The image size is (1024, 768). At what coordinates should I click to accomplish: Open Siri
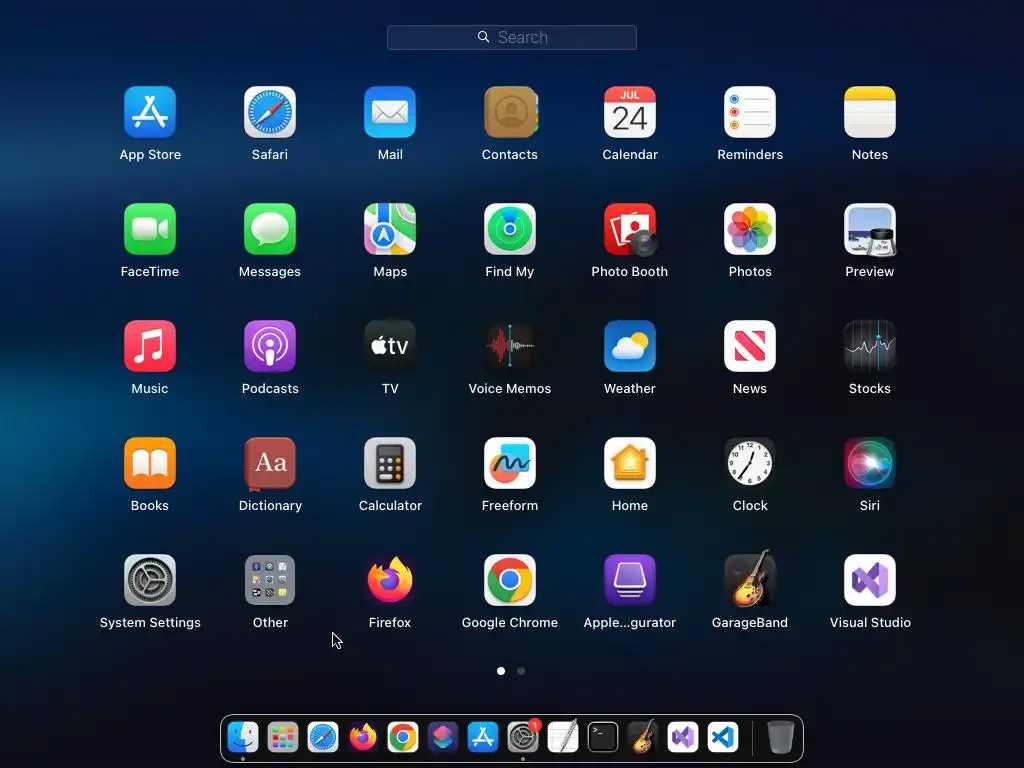tap(870, 462)
